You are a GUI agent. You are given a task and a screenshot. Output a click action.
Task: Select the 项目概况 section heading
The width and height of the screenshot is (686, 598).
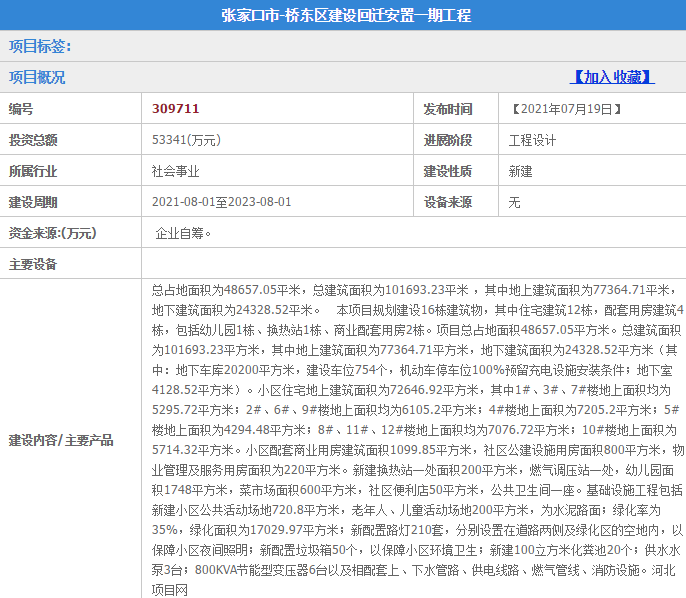coord(37,77)
